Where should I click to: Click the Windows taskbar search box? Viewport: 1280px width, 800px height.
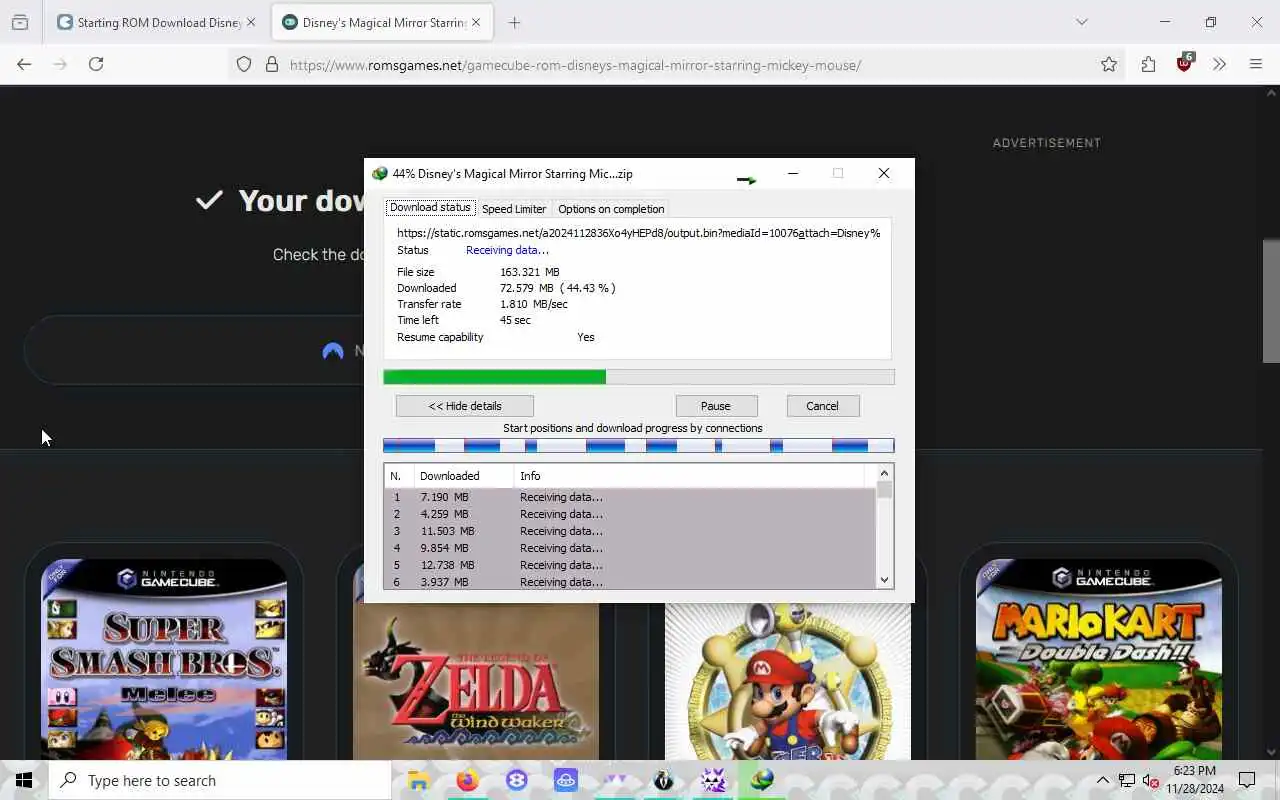click(x=220, y=781)
